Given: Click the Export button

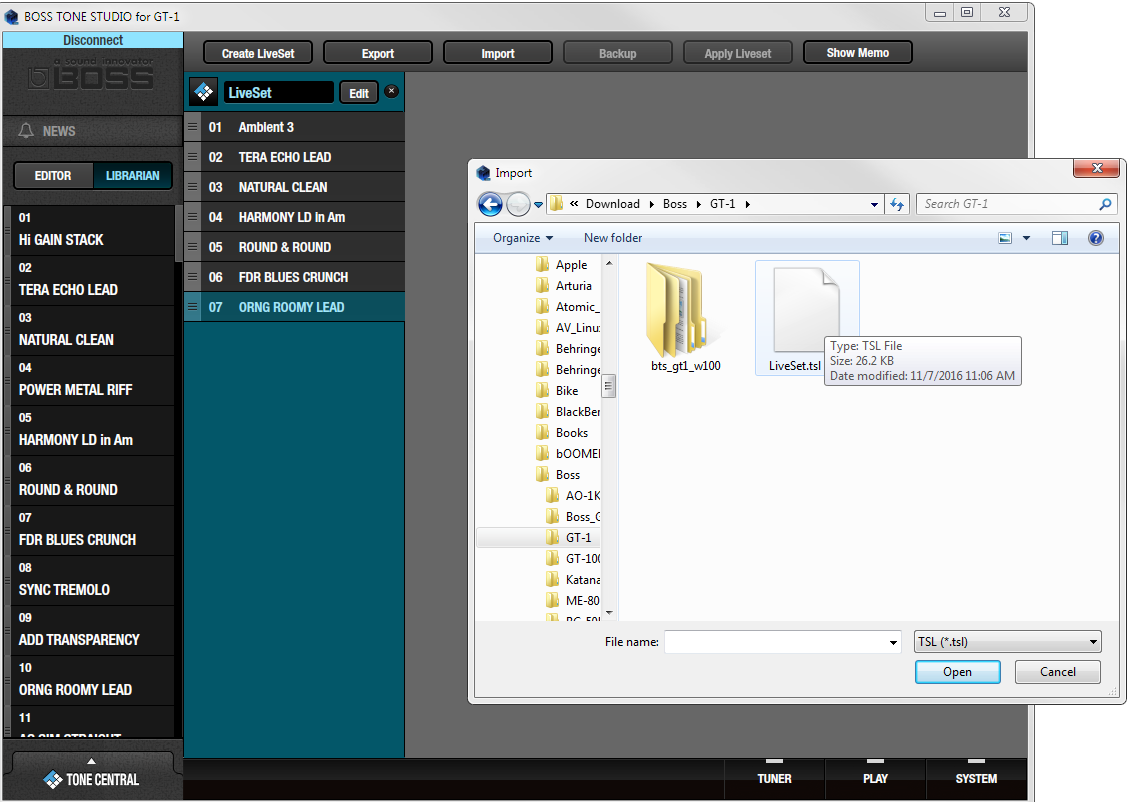Looking at the screenshot, I should pos(377,53).
